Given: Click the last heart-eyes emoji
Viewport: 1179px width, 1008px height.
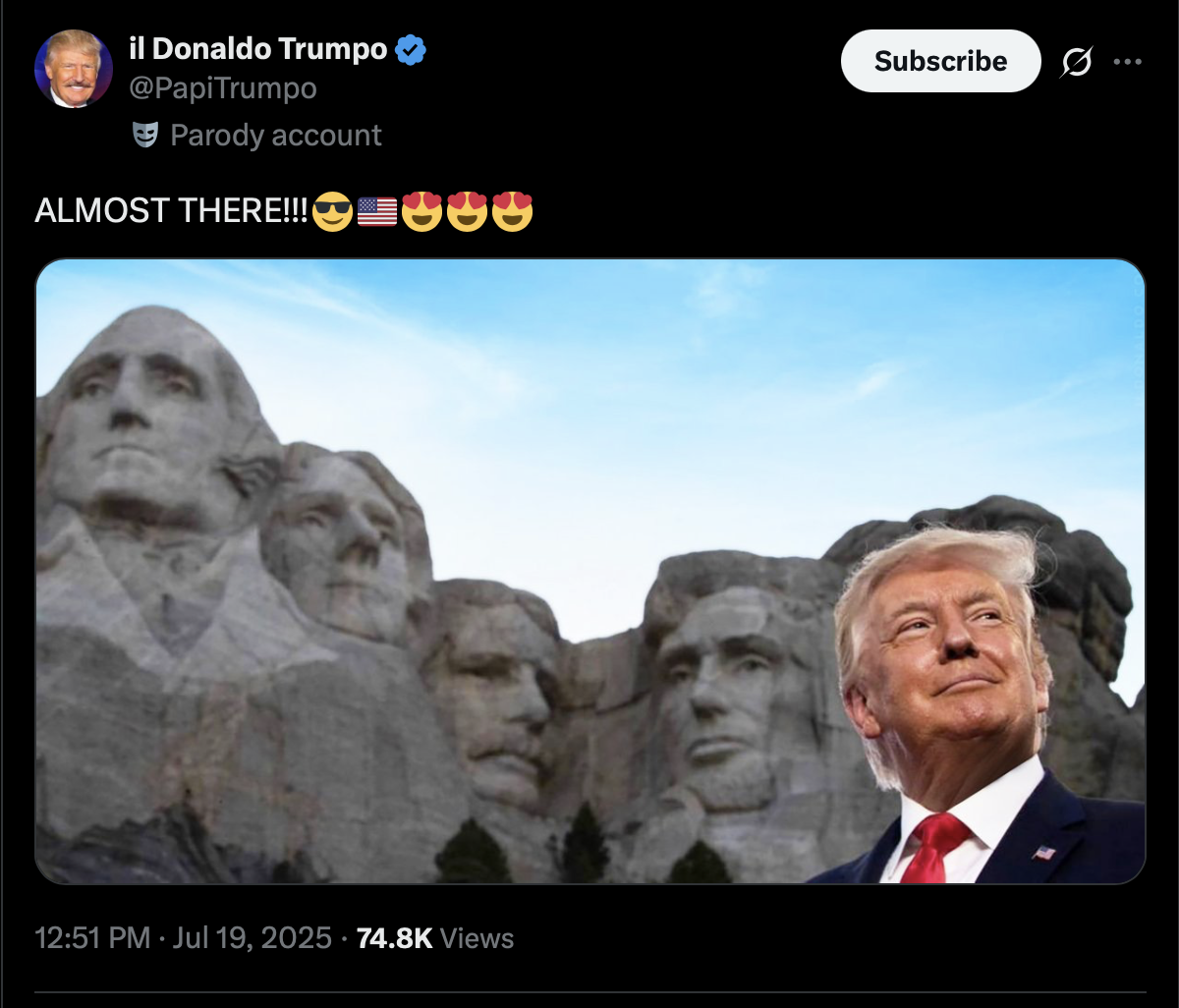Looking at the screenshot, I should tap(512, 210).
